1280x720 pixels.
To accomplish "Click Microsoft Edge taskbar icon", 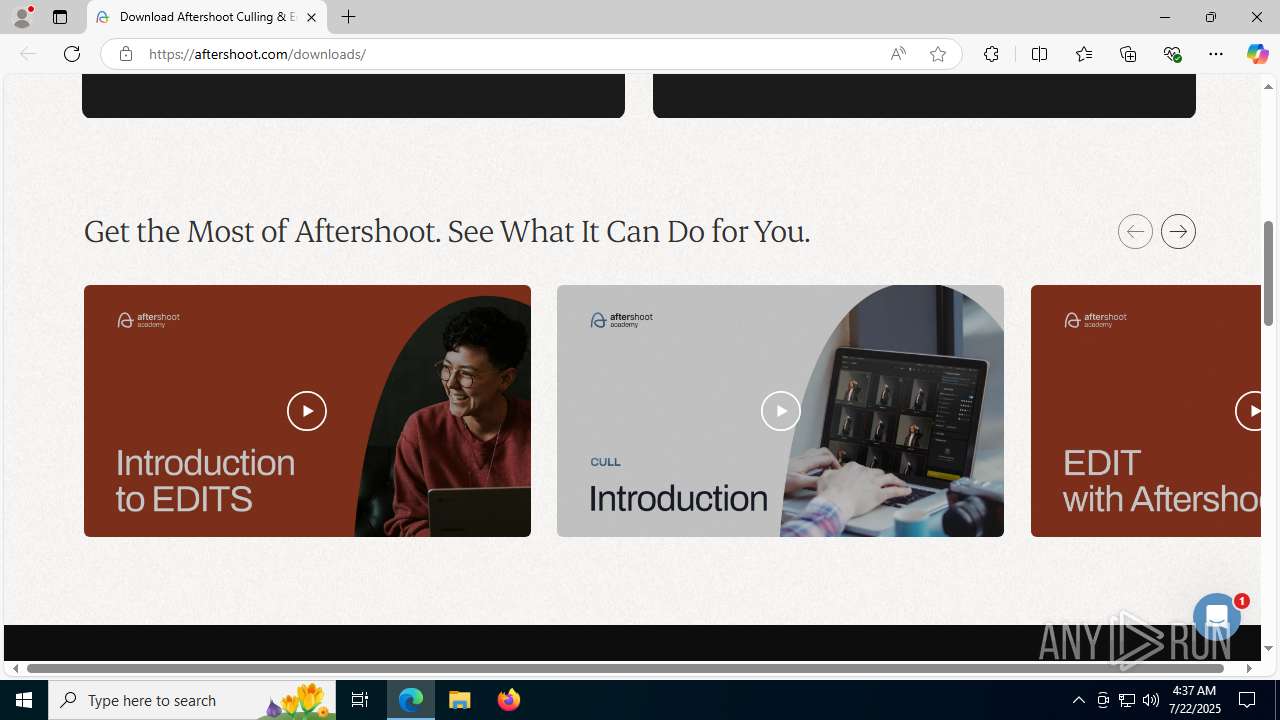I will 411,700.
